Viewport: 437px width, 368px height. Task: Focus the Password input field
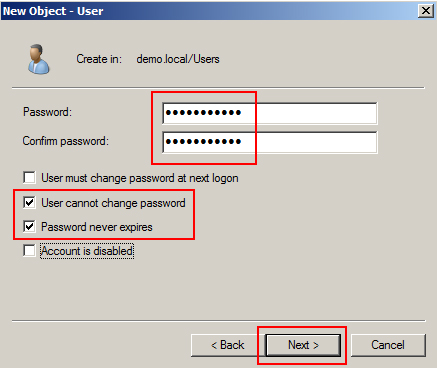click(x=270, y=113)
